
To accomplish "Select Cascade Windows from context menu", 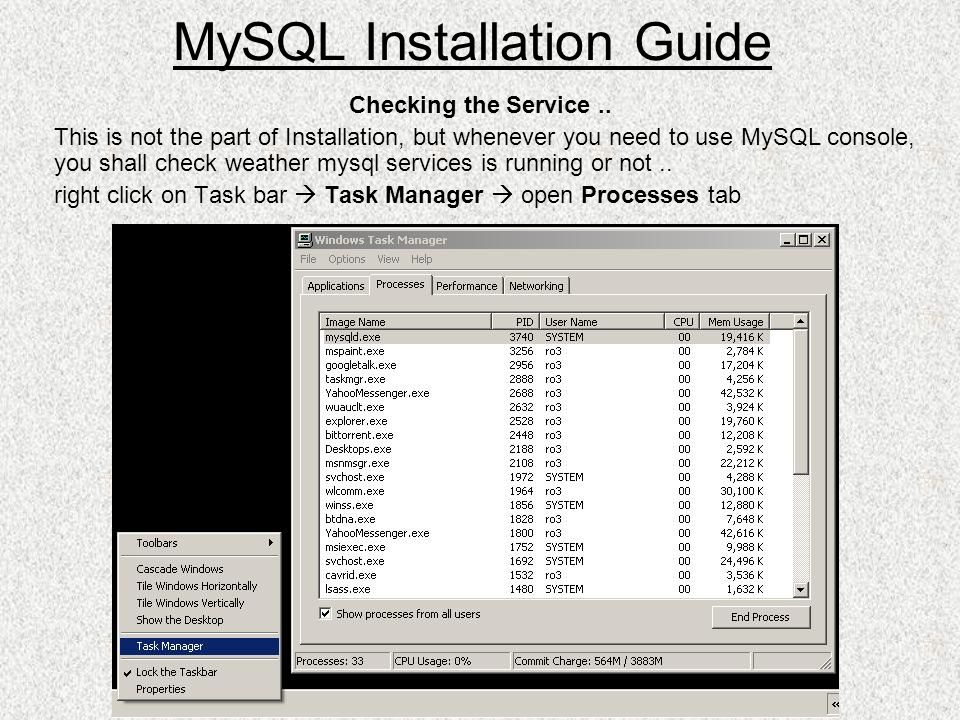I will click(200, 569).
